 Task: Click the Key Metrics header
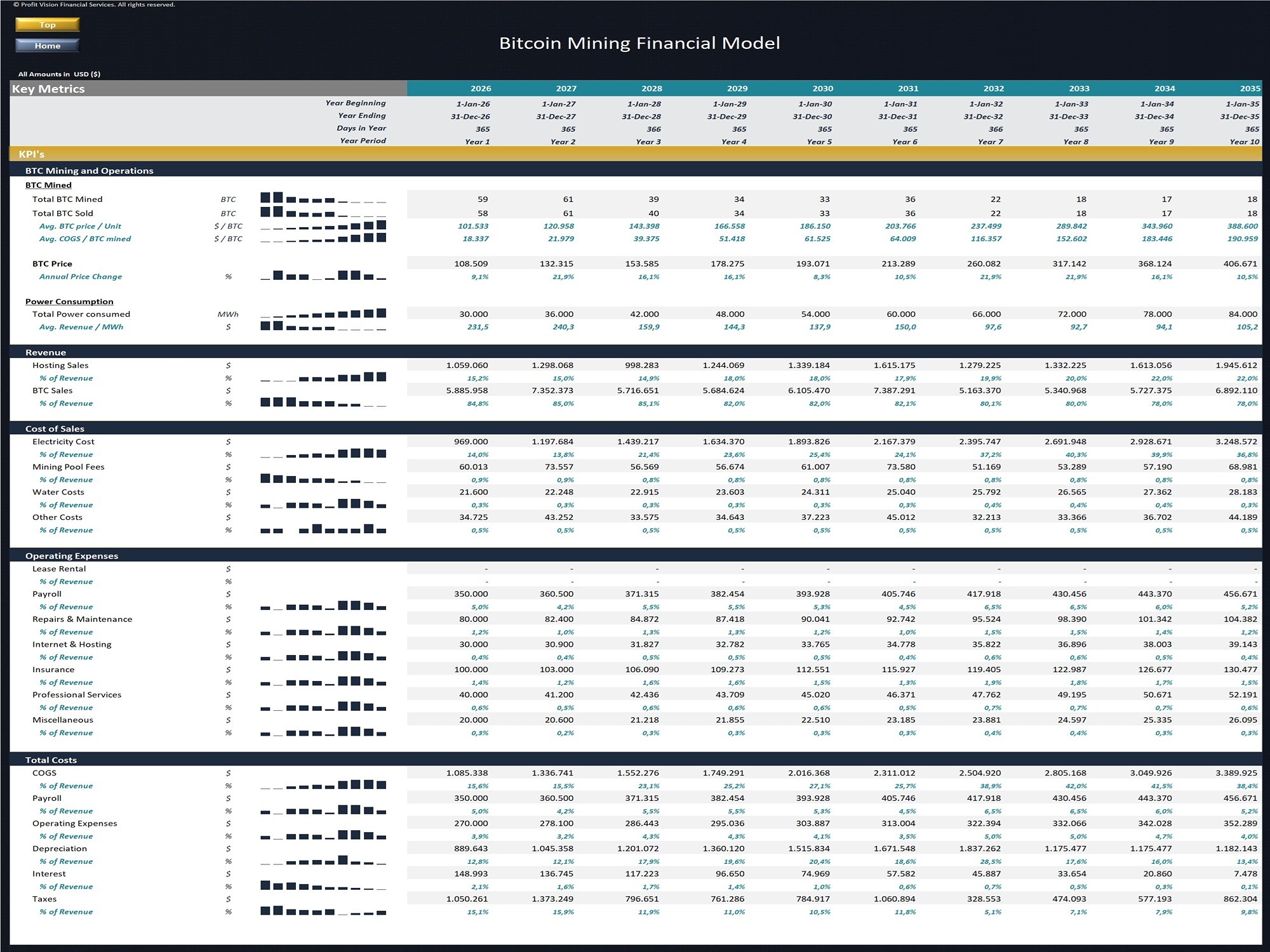[49, 89]
